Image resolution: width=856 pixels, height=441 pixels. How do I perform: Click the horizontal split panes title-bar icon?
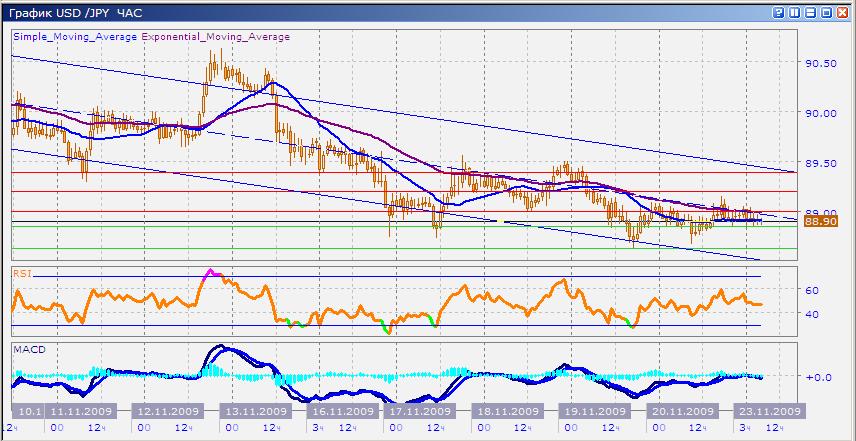pyautogui.click(x=811, y=13)
